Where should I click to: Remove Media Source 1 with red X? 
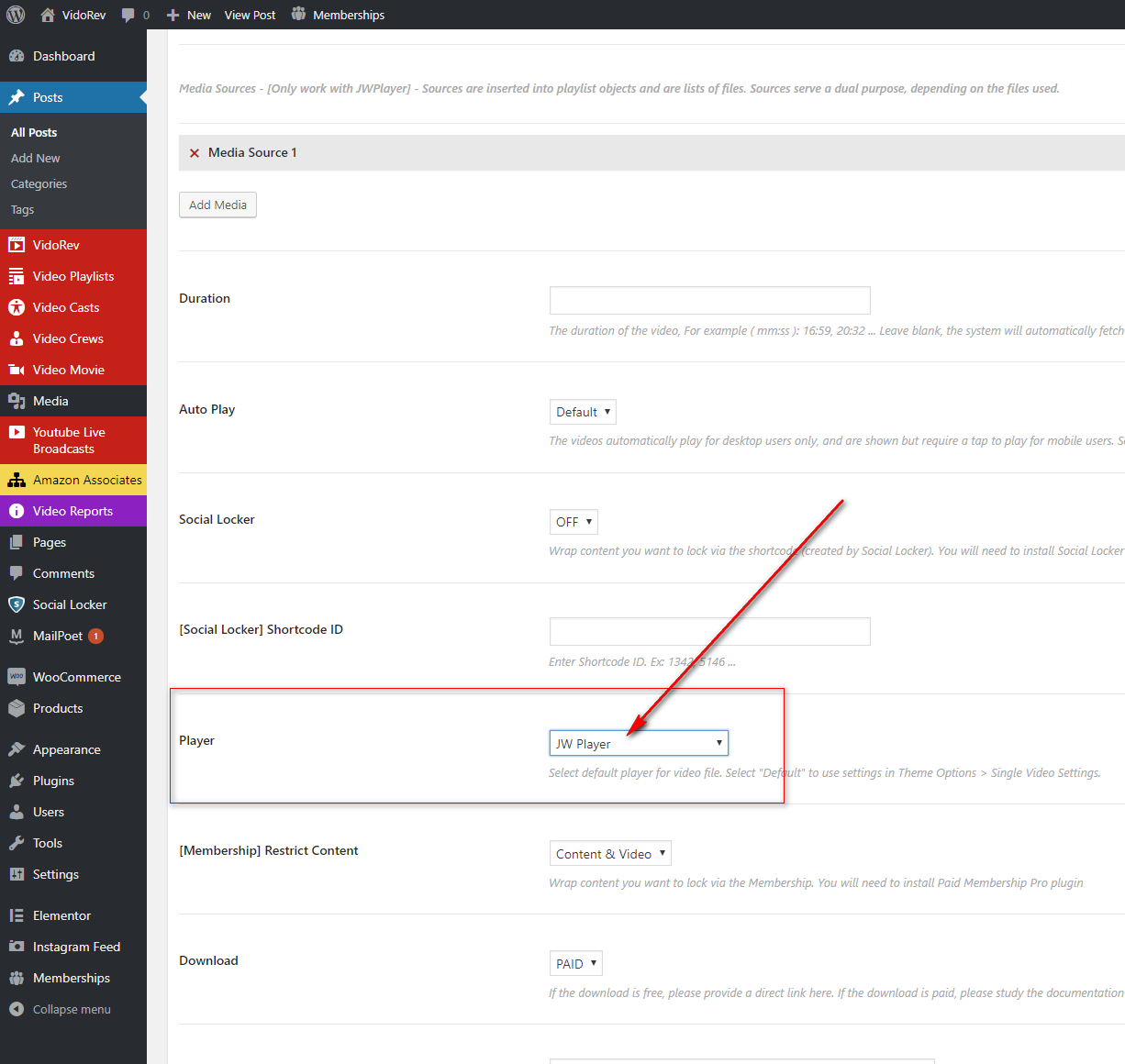[x=195, y=153]
